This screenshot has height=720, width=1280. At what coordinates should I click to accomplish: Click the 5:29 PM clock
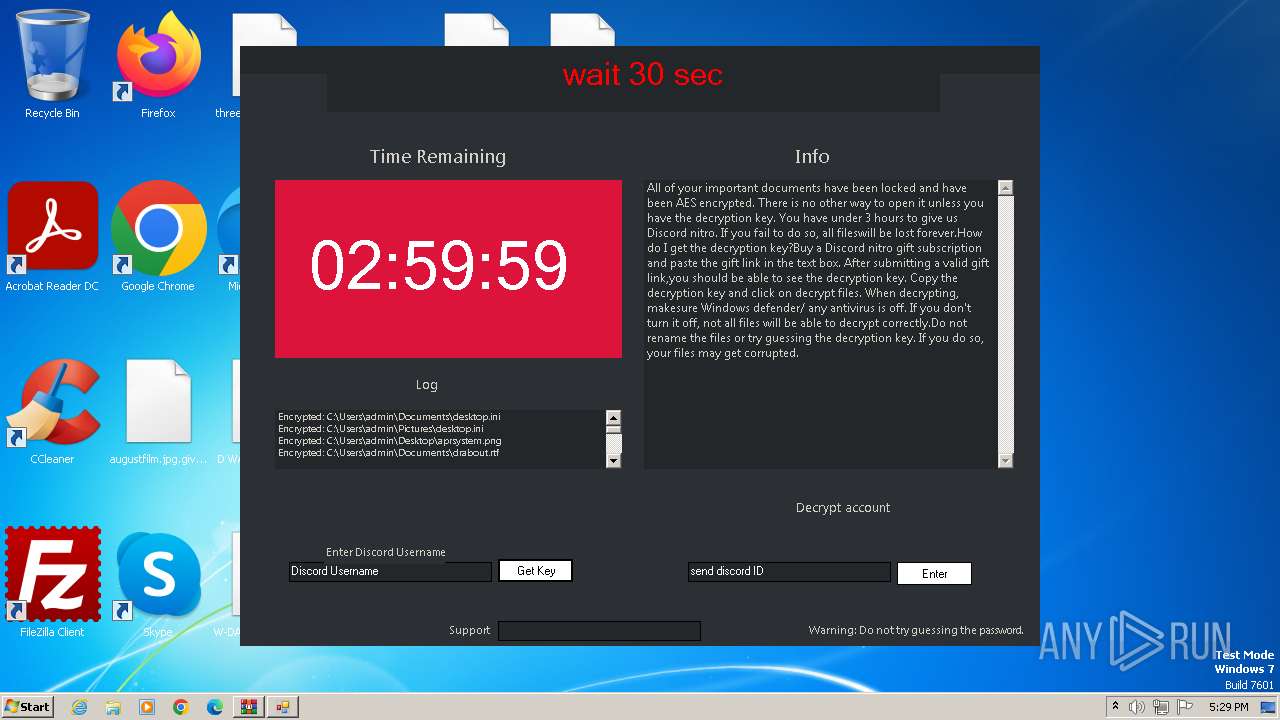click(x=1228, y=707)
